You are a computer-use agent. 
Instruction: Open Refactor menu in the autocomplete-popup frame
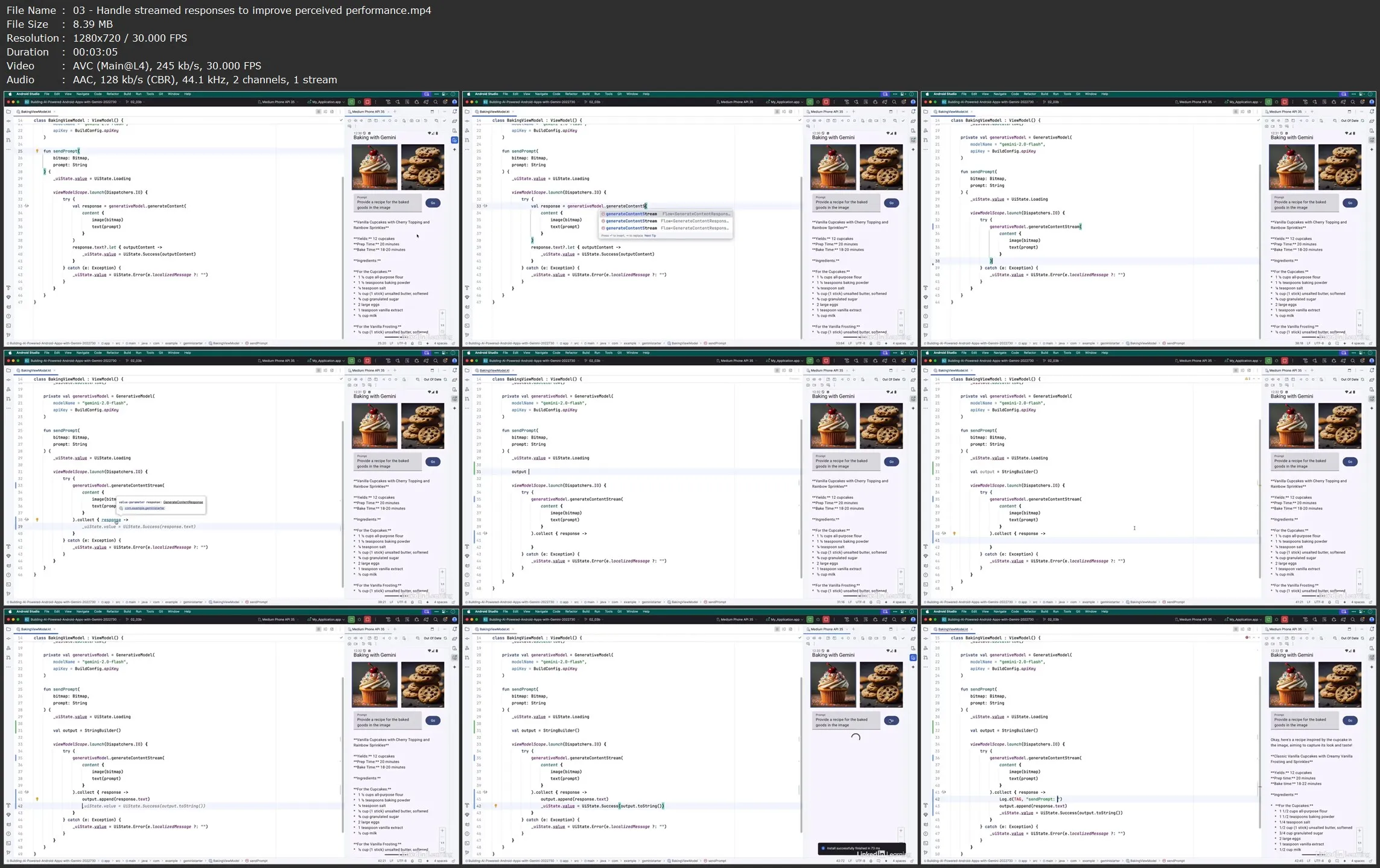[x=571, y=94]
